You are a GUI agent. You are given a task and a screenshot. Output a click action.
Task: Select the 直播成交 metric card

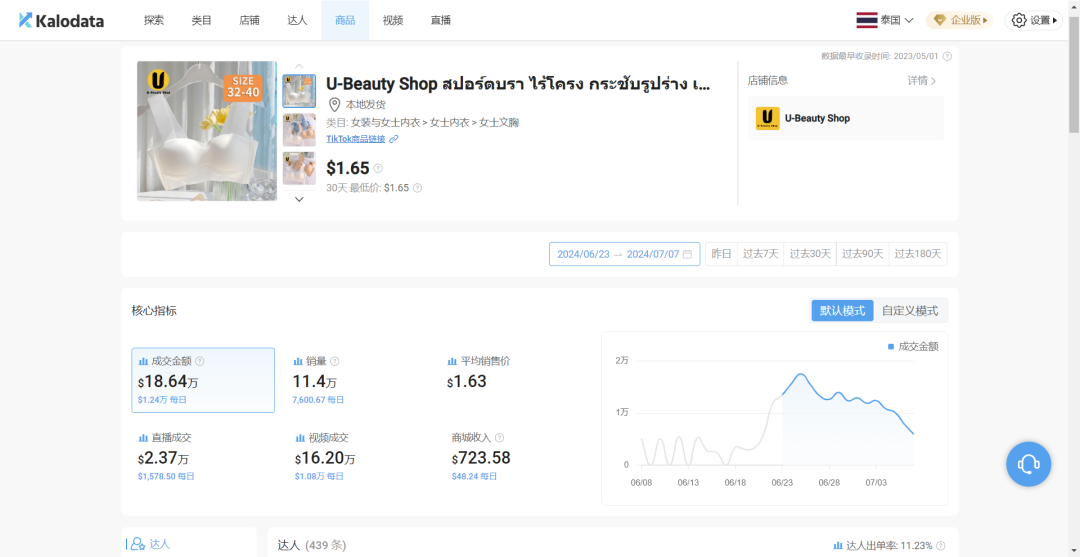coord(203,456)
